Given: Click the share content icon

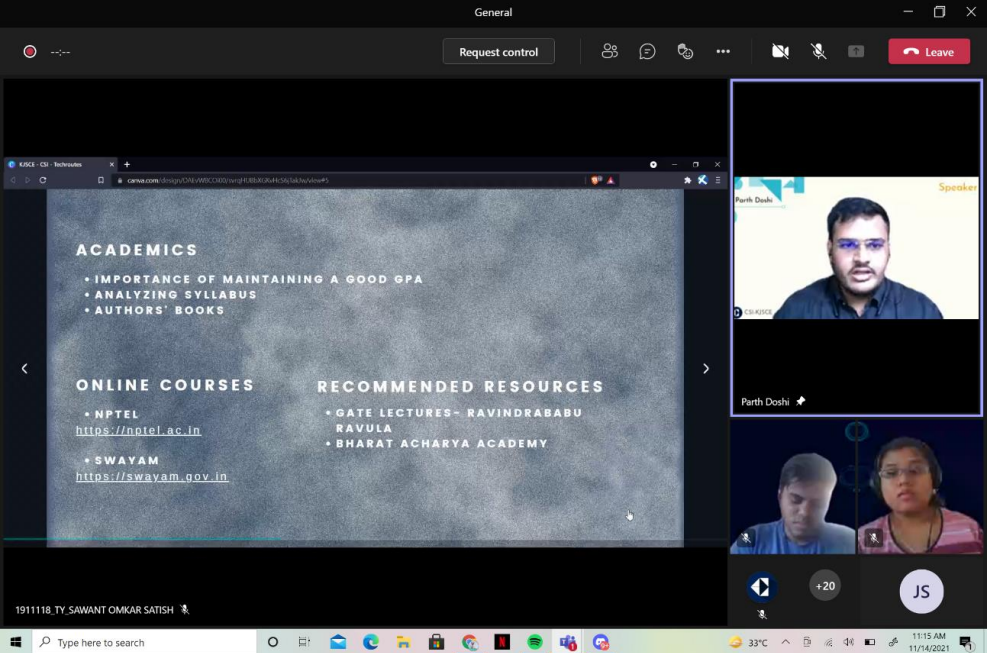Looking at the screenshot, I should click(x=856, y=52).
